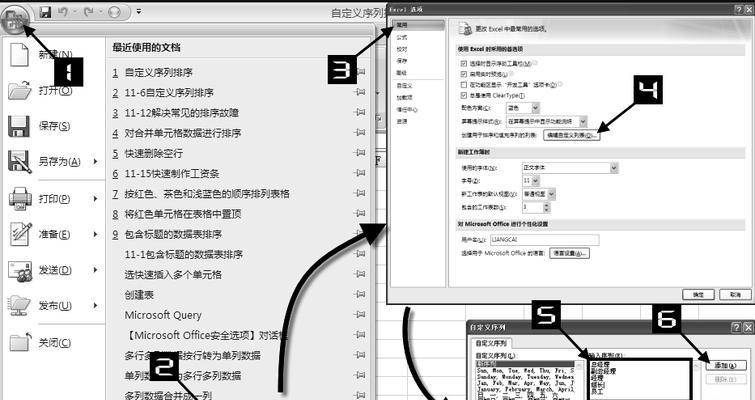755x400 pixels.
Task: Pin the recent file 11-15快速制作工资条
Action: [x=360, y=173]
